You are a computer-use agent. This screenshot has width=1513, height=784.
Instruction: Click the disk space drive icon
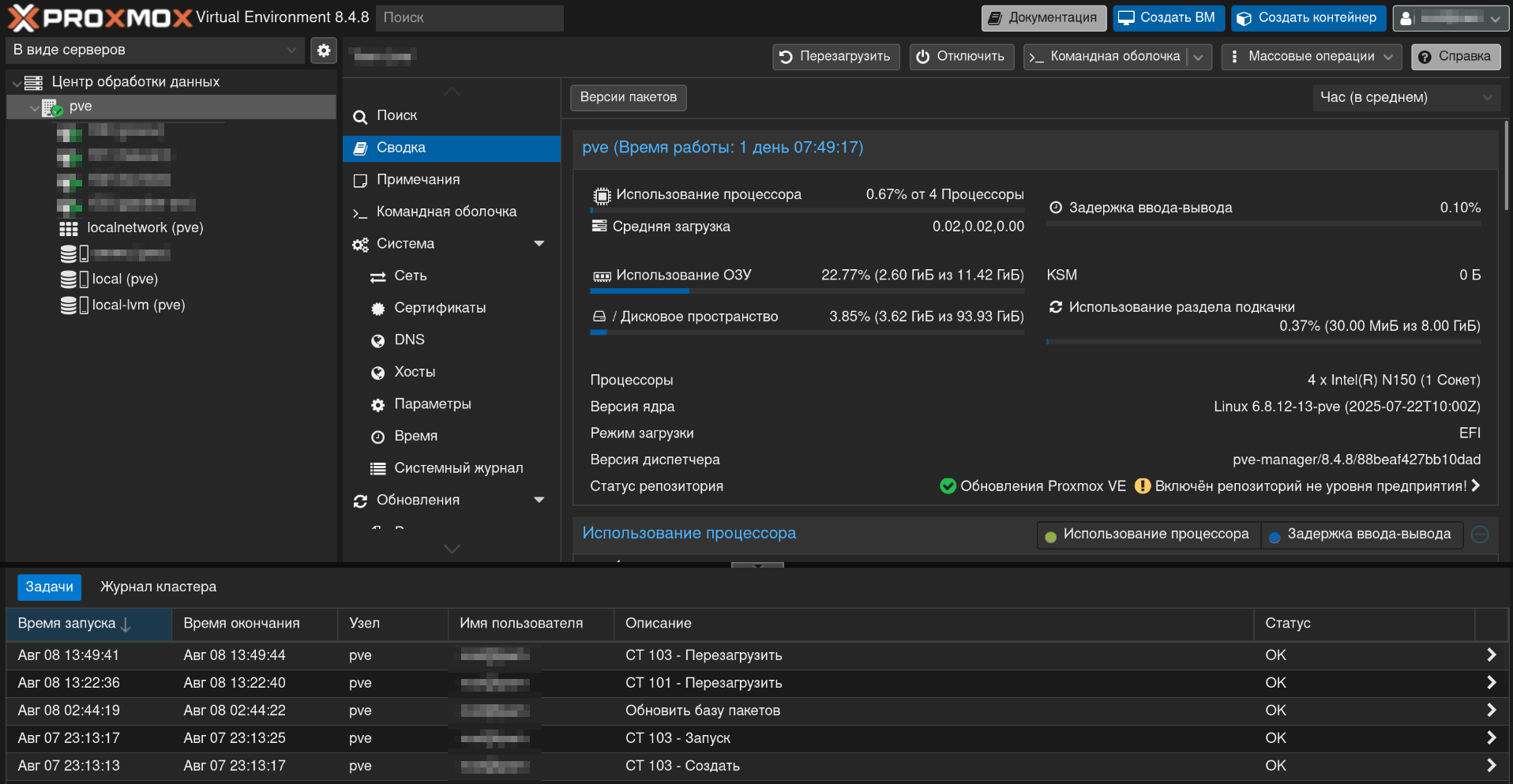(599, 317)
